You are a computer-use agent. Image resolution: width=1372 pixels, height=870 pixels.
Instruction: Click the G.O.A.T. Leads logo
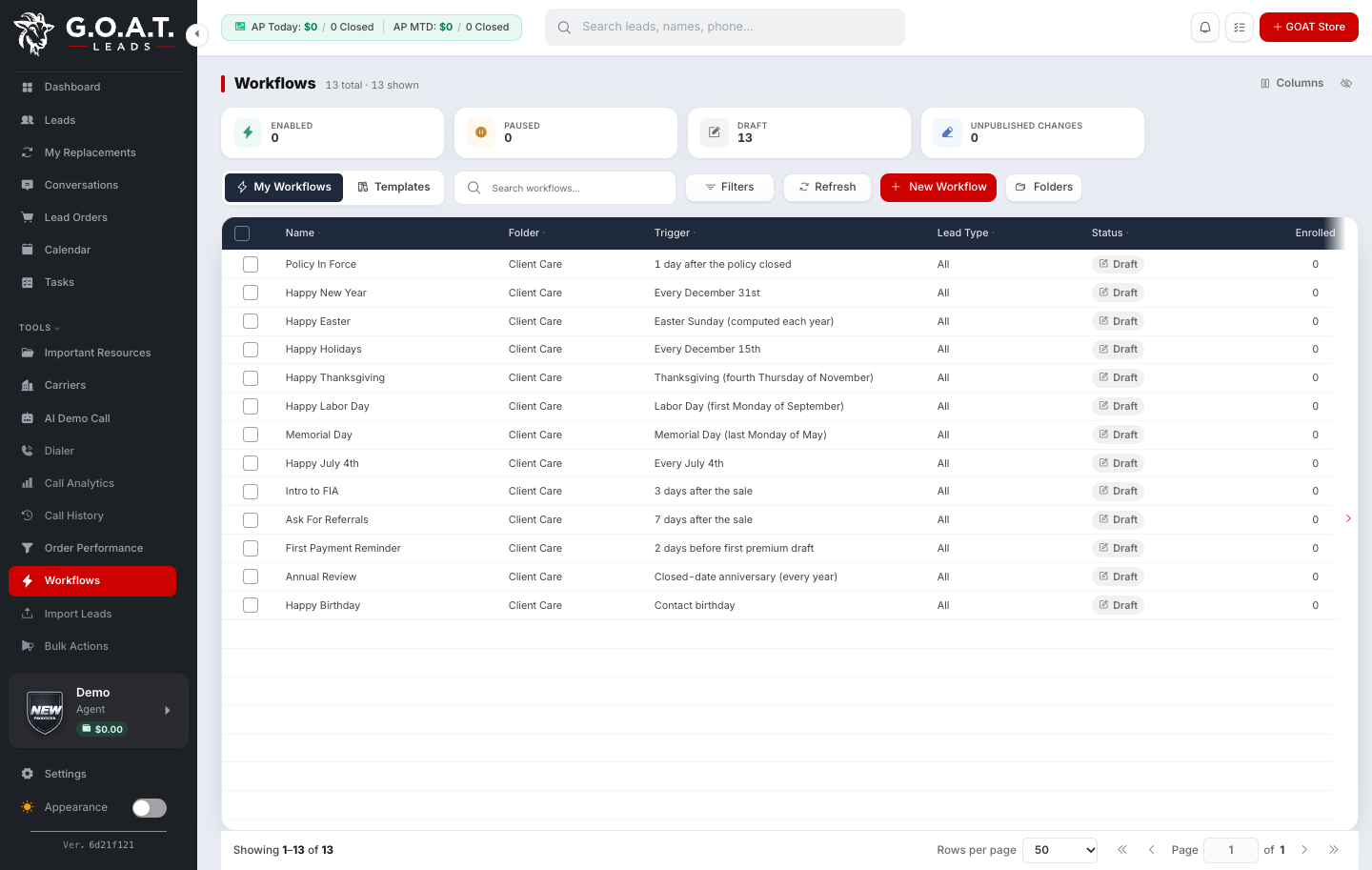[93, 33]
